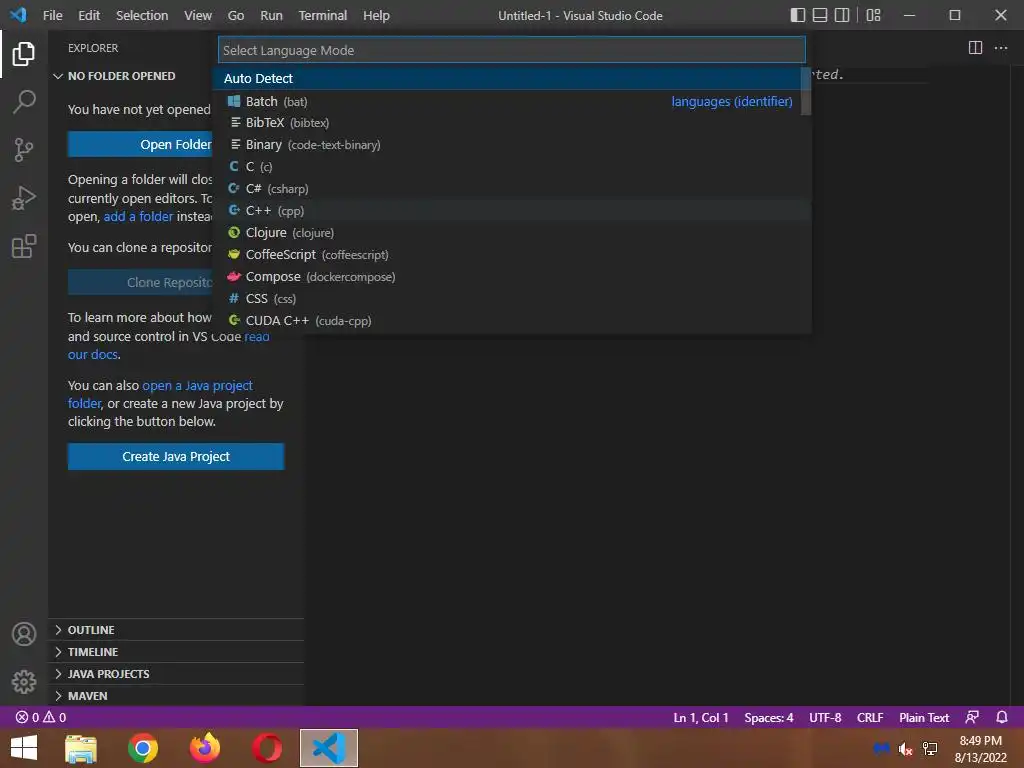The image size is (1024, 768).
Task: Click the VS Code logo in title bar
Action: click(x=18, y=15)
